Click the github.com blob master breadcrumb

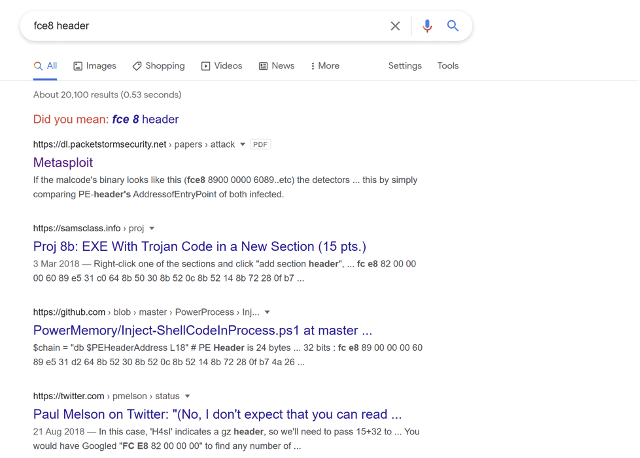pos(146,312)
